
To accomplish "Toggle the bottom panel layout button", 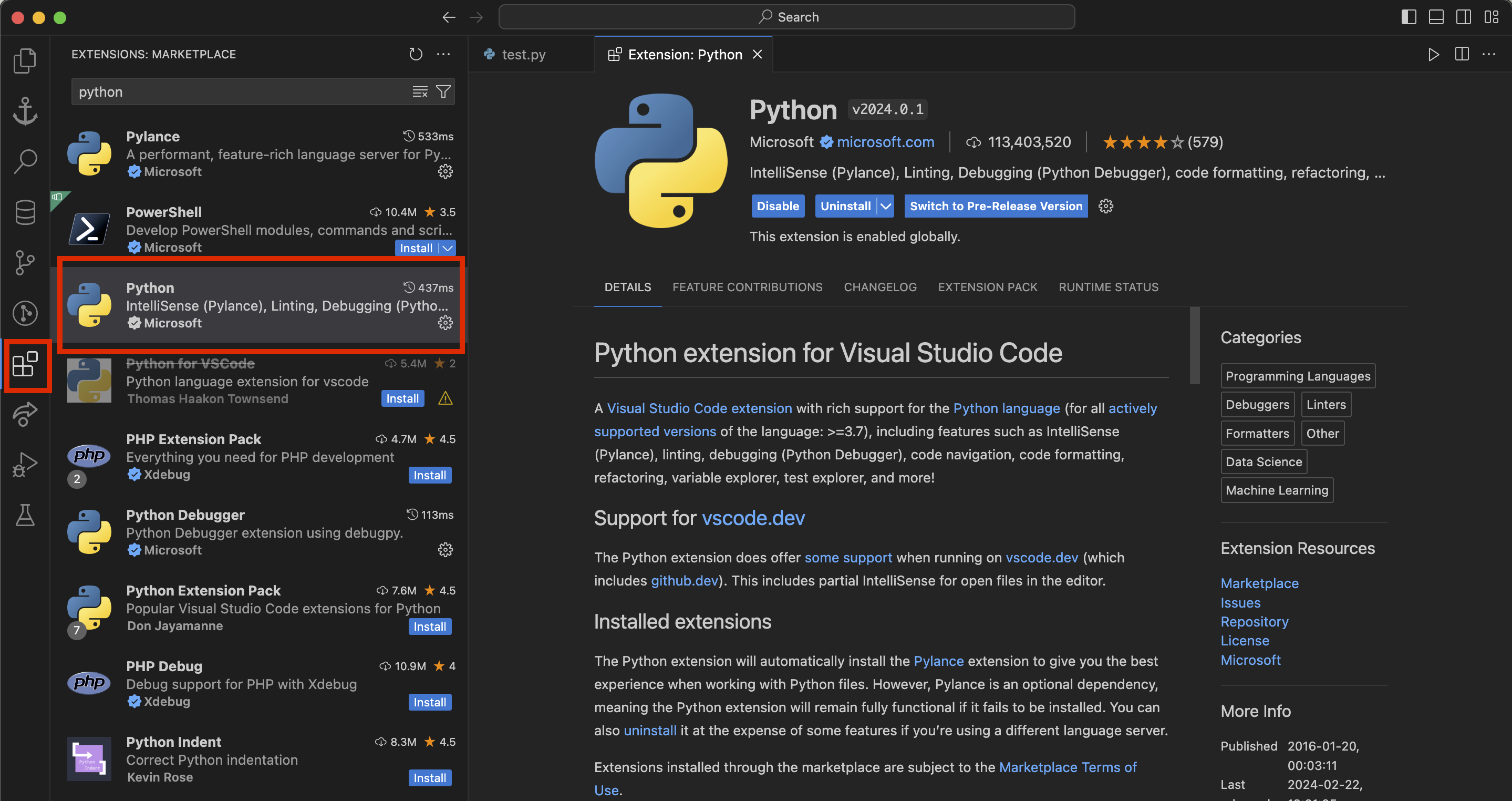I will tap(1436, 17).
